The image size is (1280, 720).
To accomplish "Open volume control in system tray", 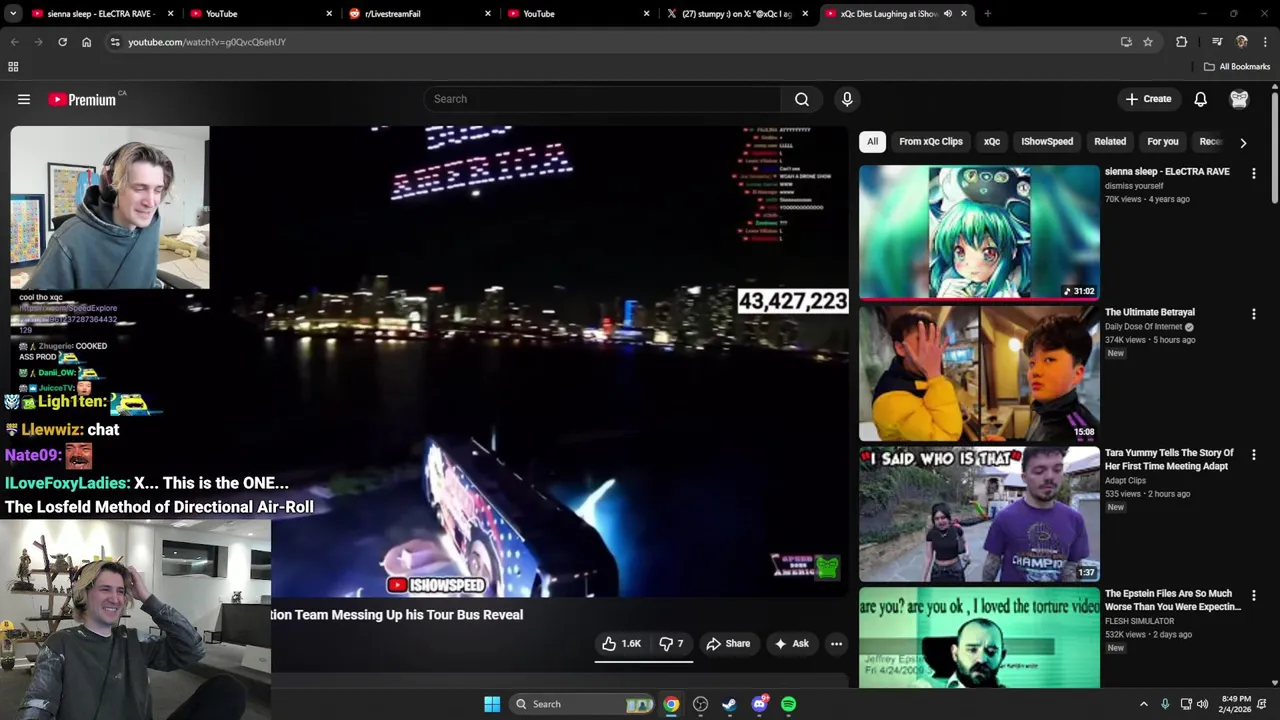I will [x=1202, y=704].
